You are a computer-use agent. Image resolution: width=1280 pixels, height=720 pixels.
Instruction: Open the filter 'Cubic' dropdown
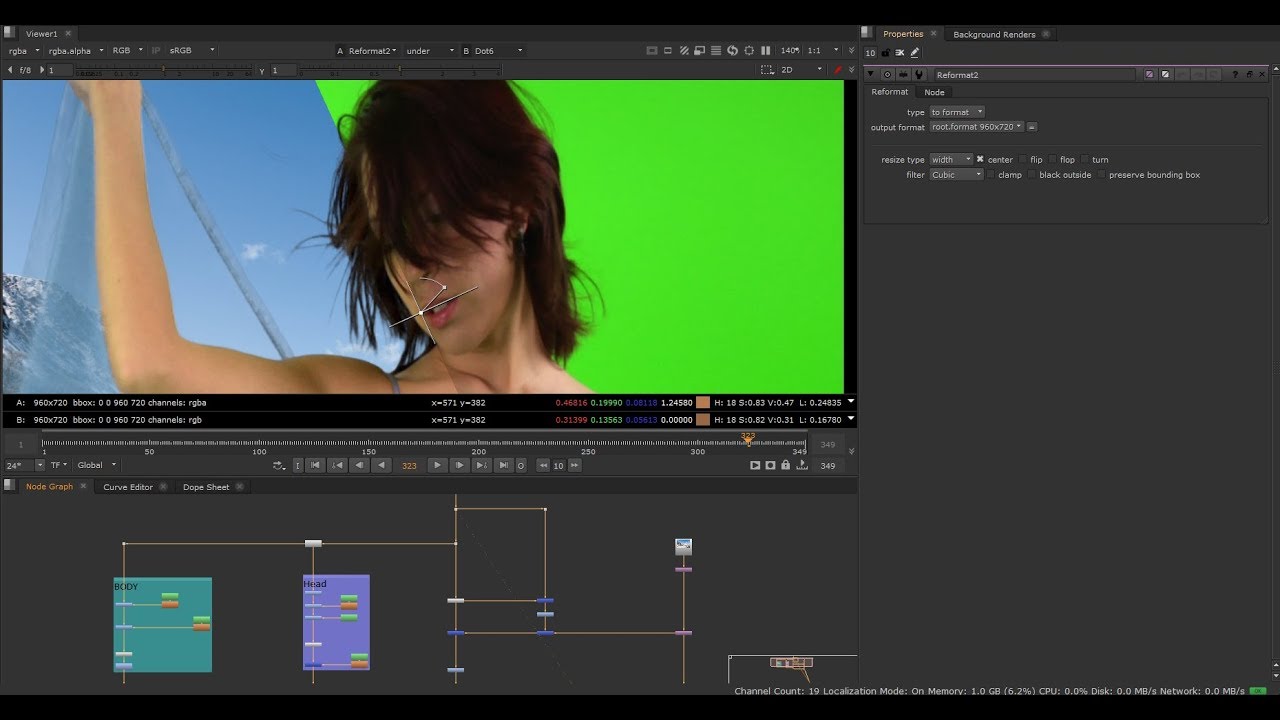tap(956, 175)
